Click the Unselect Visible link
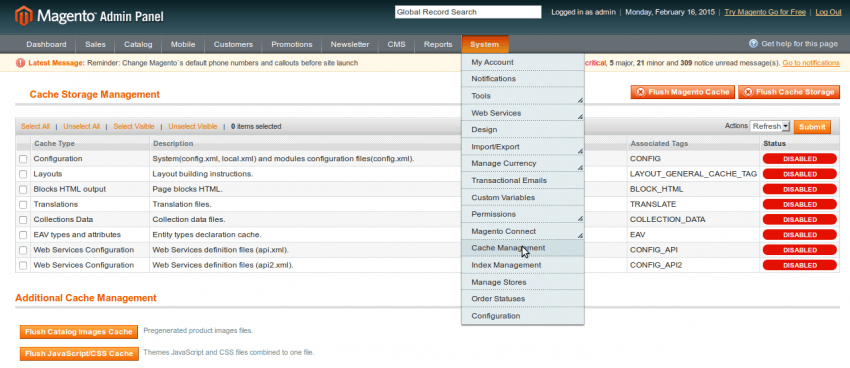 [x=192, y=127]
